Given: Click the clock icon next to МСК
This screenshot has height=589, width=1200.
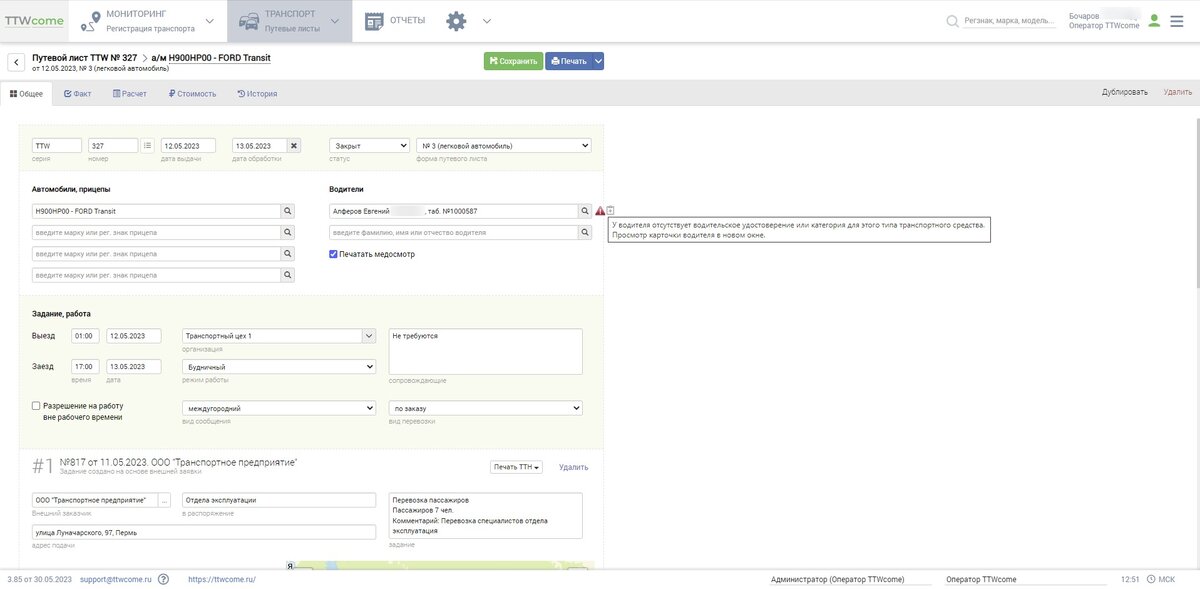Looking at the screenshot, I should point(1150,579).
